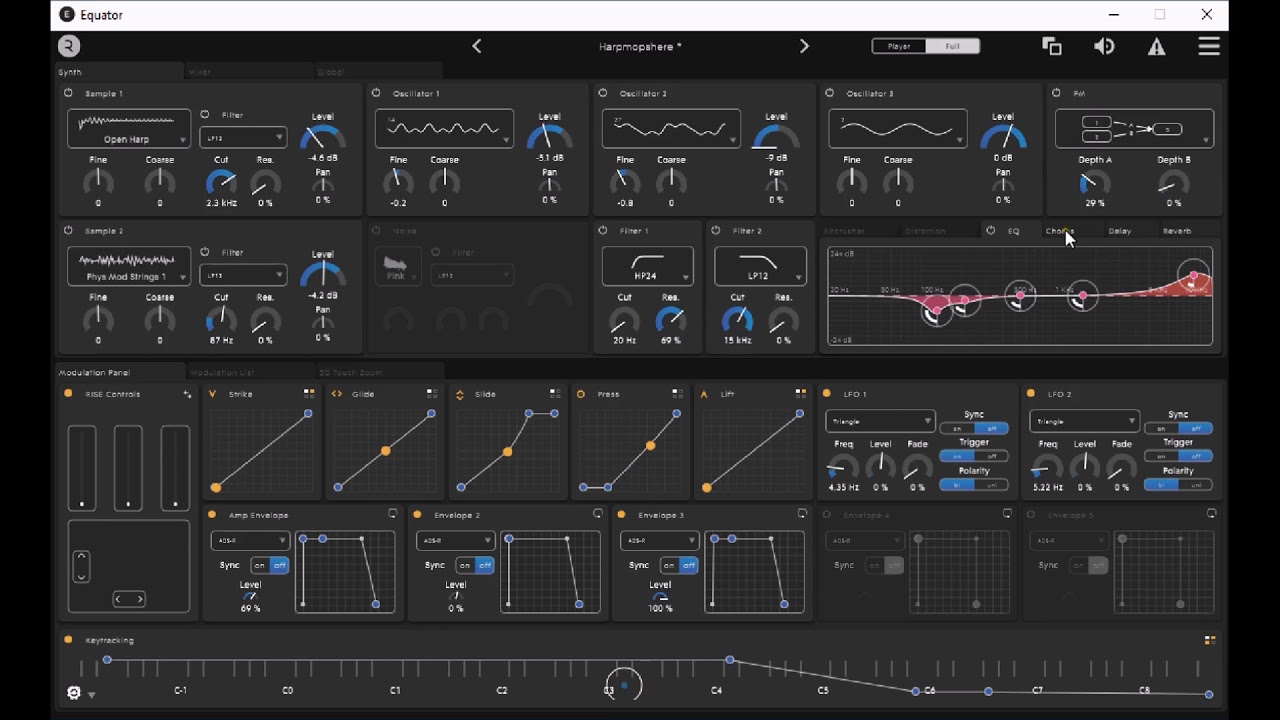
Task: Click the warning triangle icon
Action: (1157, 46)
